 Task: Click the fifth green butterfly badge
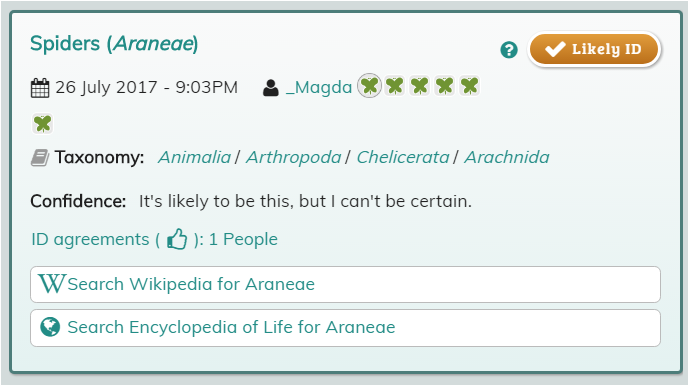tap(470, 86)
